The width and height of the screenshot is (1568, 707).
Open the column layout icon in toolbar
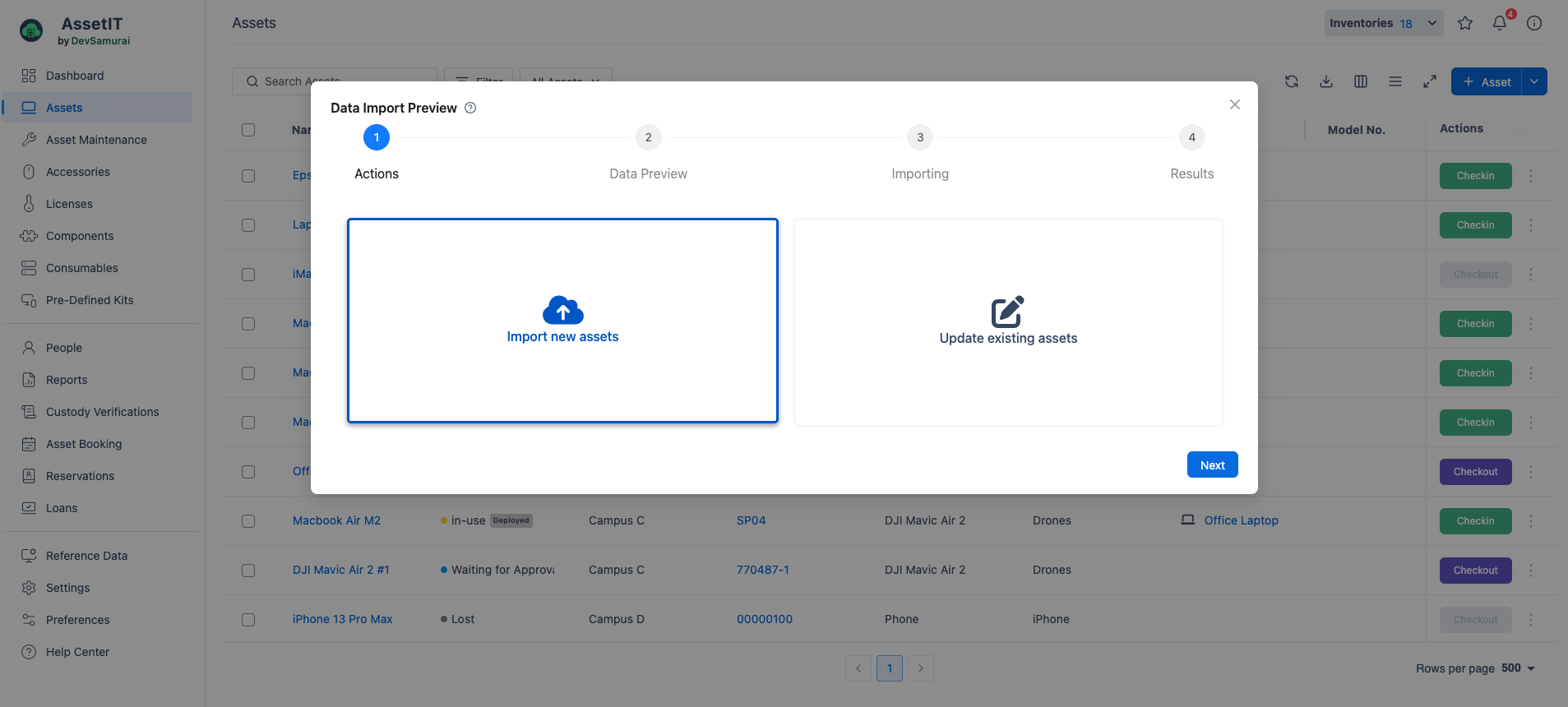pyautogui.click(x=1361, y=81)
